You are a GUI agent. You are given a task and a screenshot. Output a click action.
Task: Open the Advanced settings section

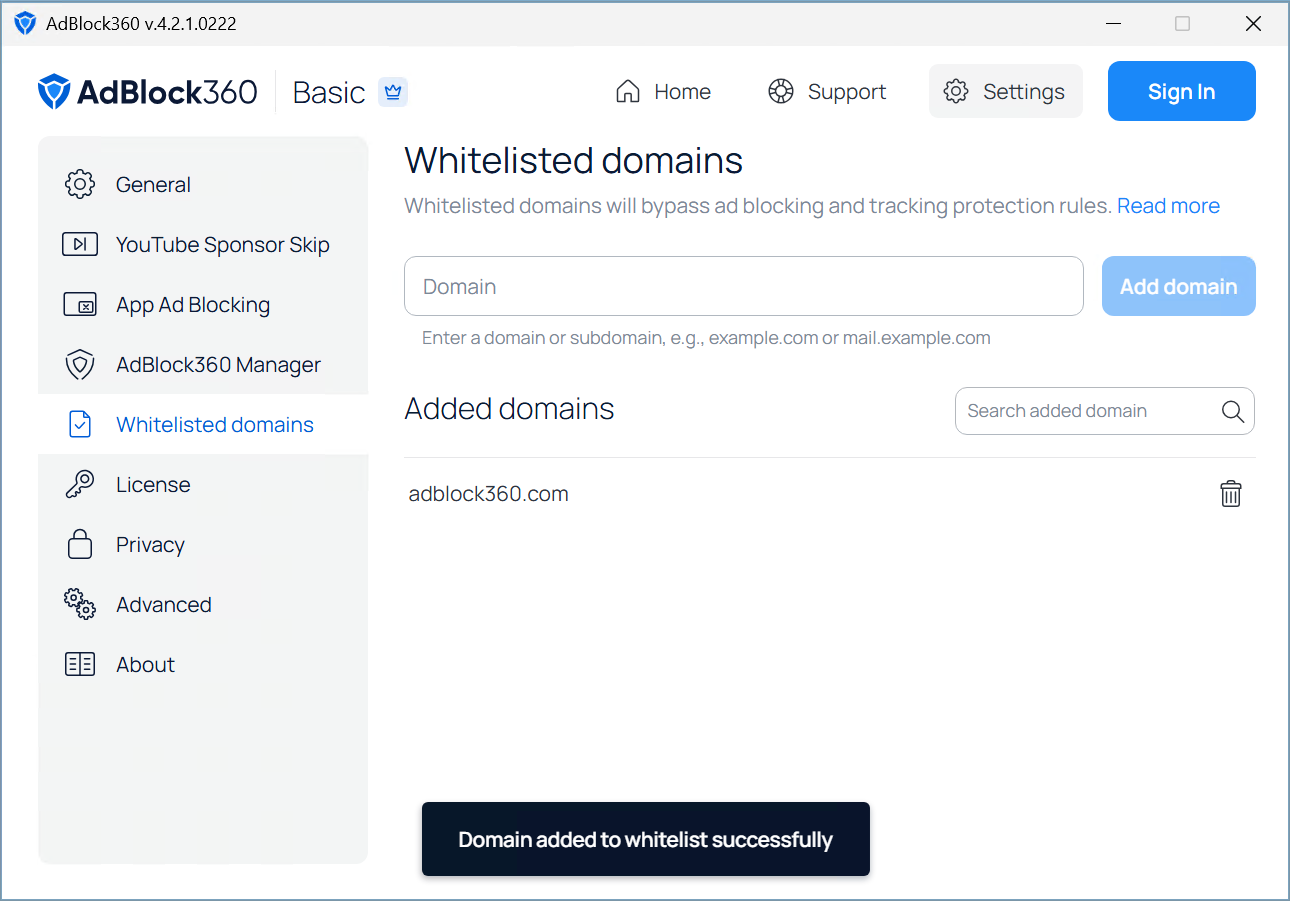(203, 604)
